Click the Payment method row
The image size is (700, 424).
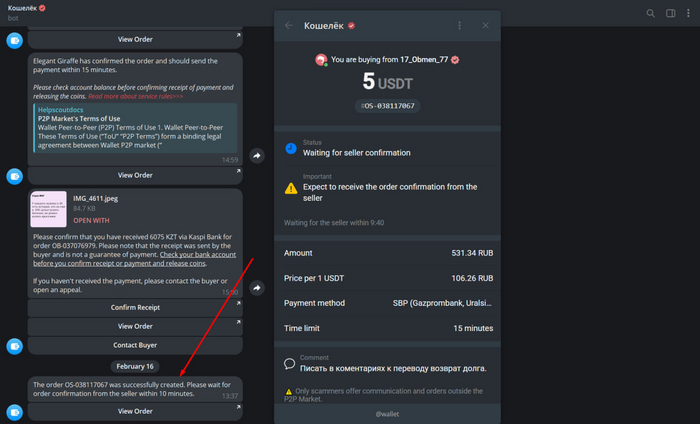388,302
